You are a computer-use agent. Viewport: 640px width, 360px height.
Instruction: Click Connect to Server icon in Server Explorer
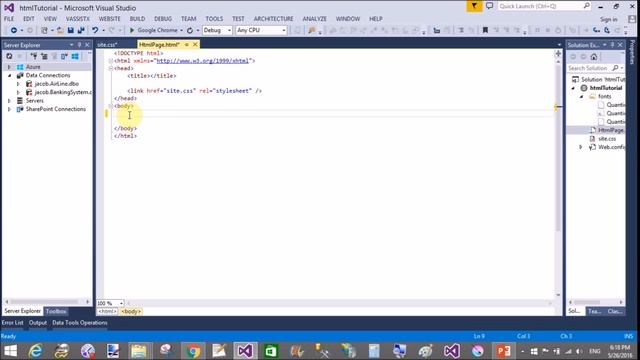pos(44,56)
